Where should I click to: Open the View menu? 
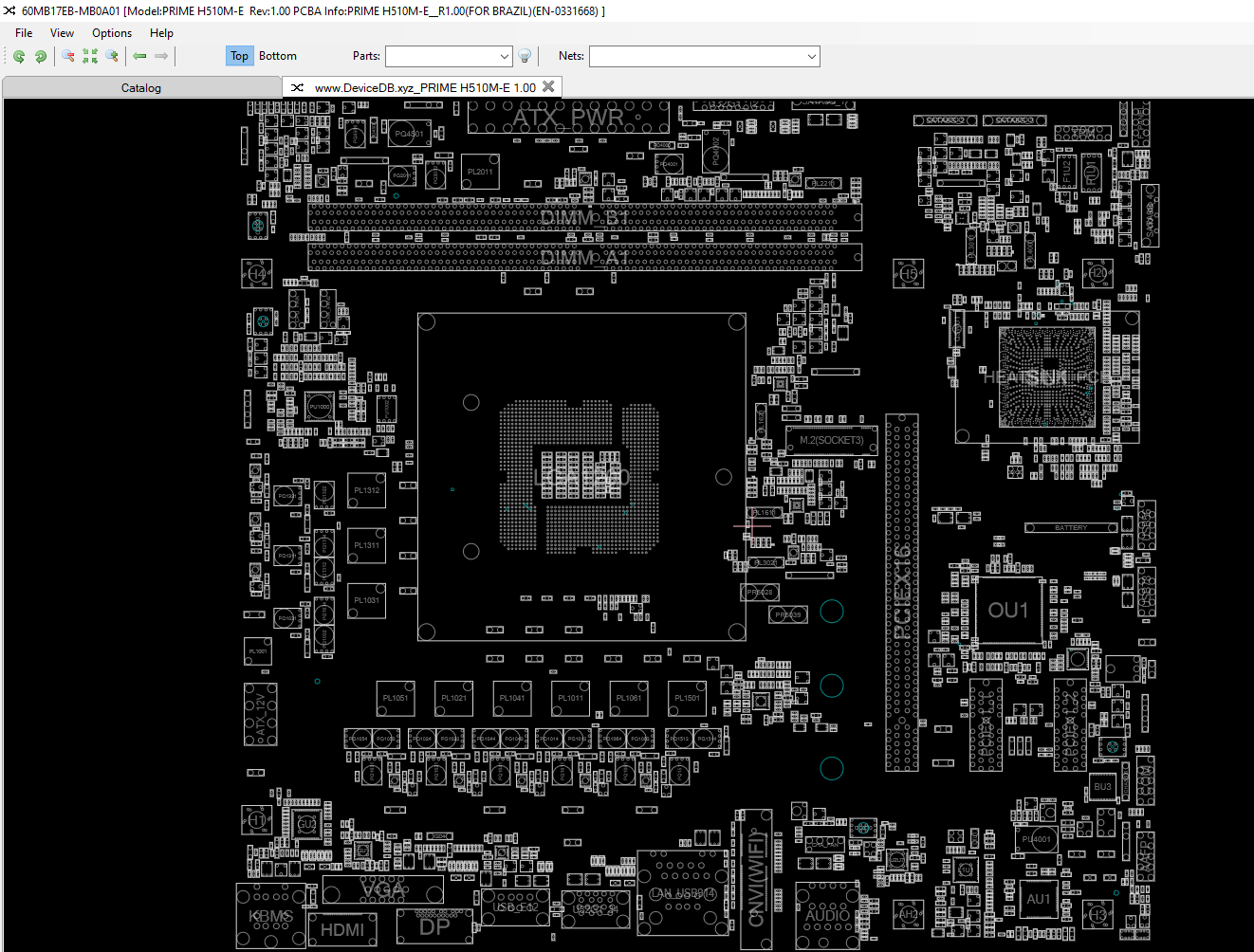62,33
